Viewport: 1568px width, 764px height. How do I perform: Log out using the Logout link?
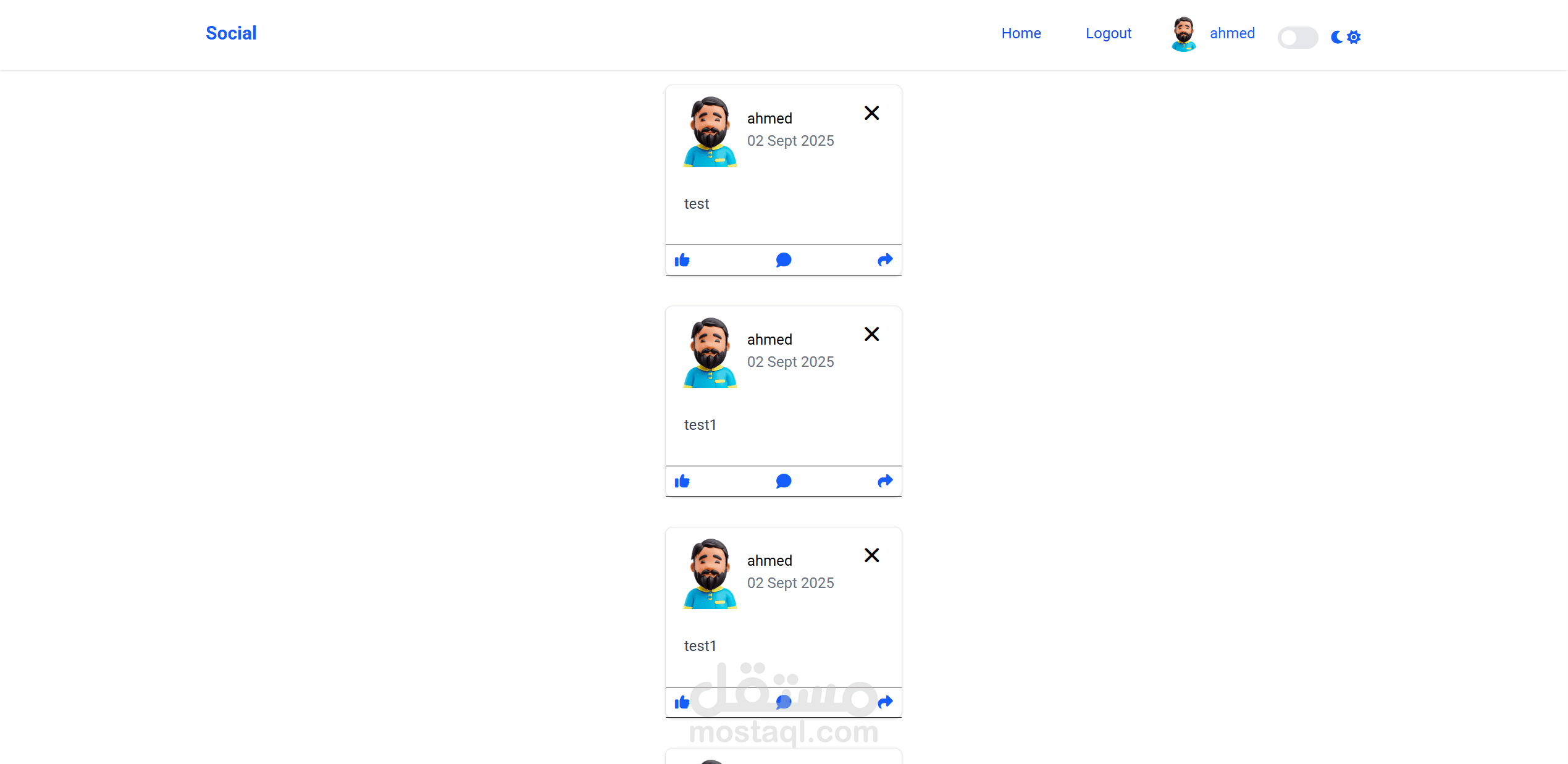pyautogui.click(x=1109, y=33)
